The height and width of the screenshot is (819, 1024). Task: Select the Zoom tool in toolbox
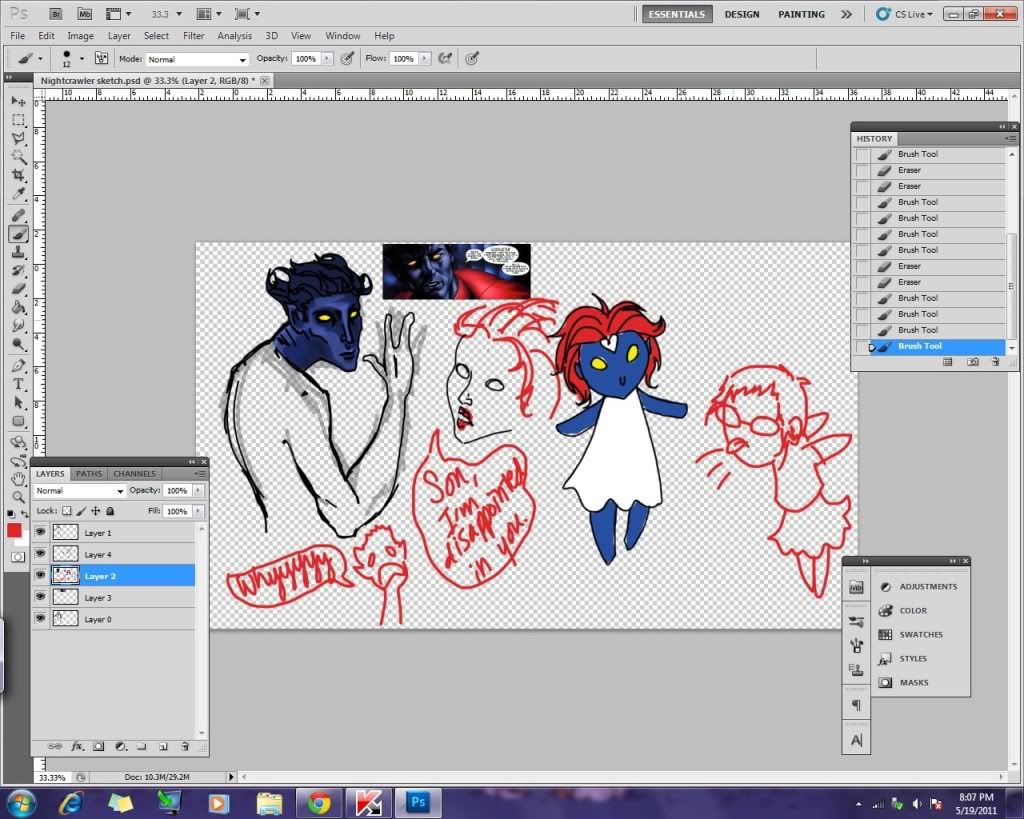pos(18,497)
